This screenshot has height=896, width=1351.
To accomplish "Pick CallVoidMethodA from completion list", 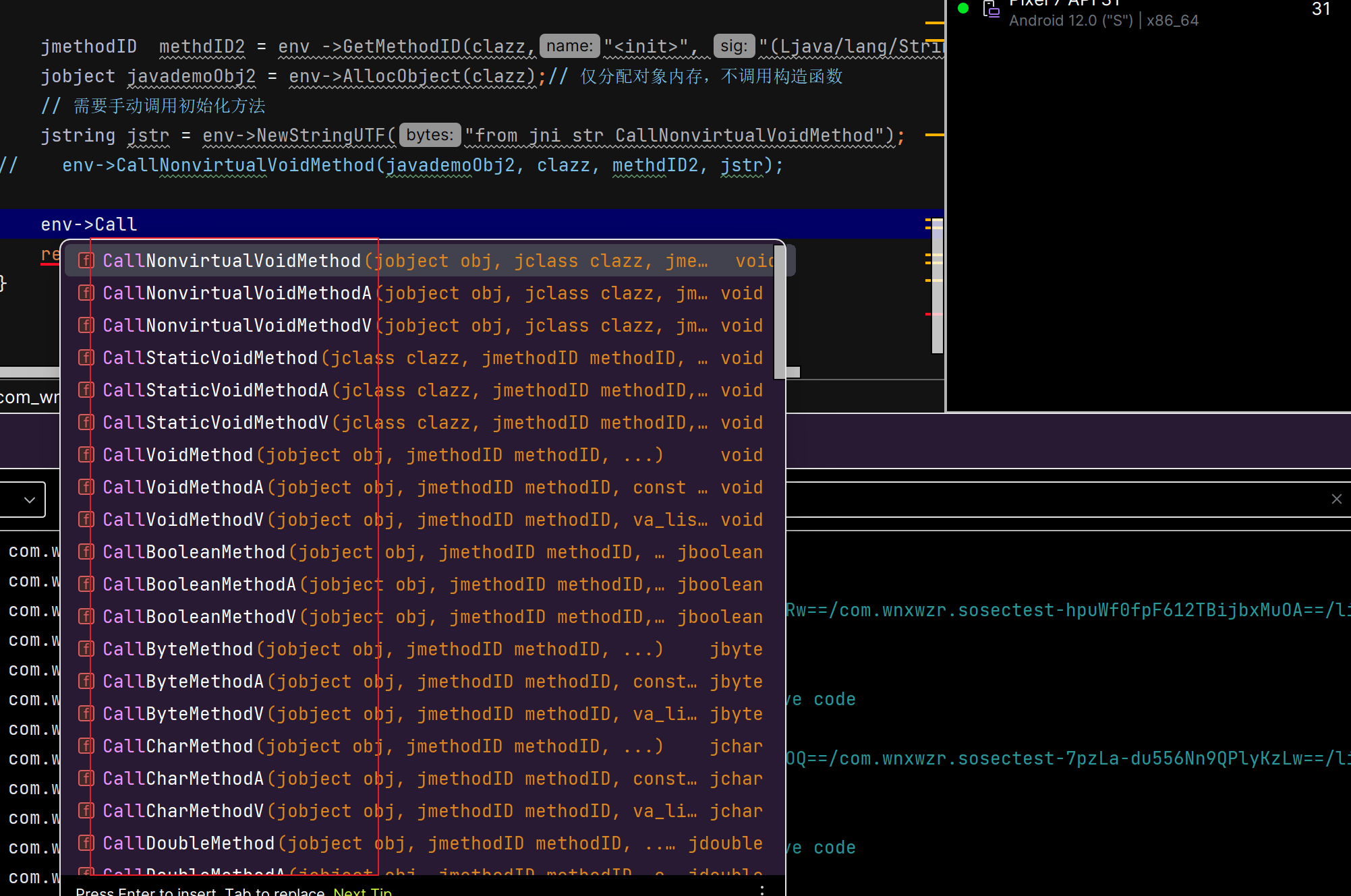I will [423, 487].
